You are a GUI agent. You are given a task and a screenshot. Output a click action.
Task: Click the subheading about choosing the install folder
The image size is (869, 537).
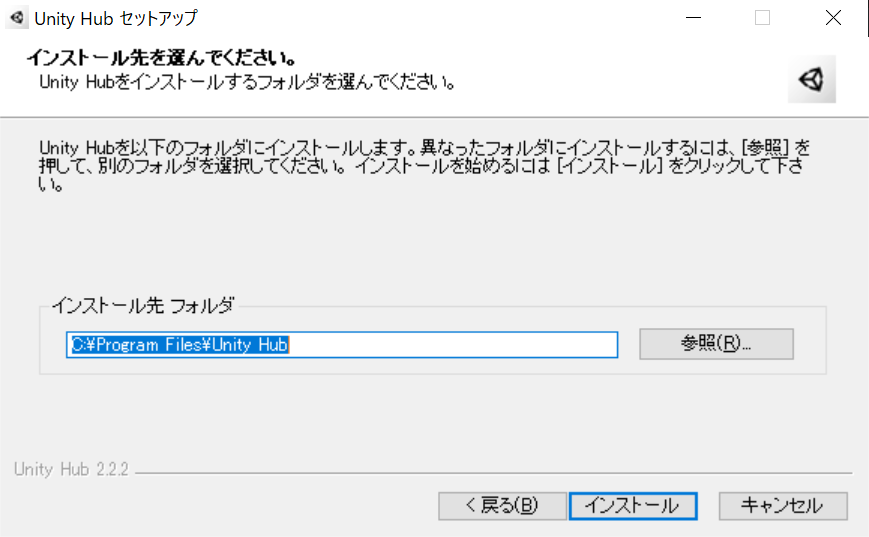[x=247, y=82]
